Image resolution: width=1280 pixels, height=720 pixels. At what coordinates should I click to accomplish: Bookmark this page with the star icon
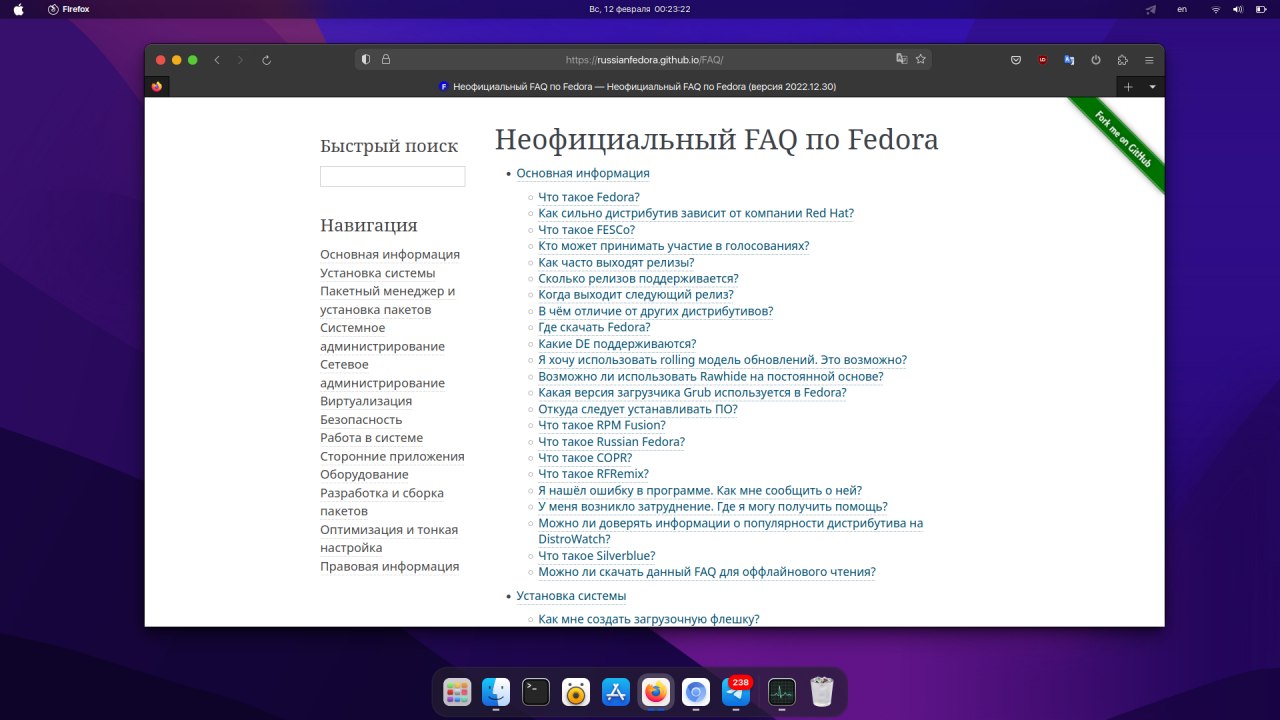921,59
